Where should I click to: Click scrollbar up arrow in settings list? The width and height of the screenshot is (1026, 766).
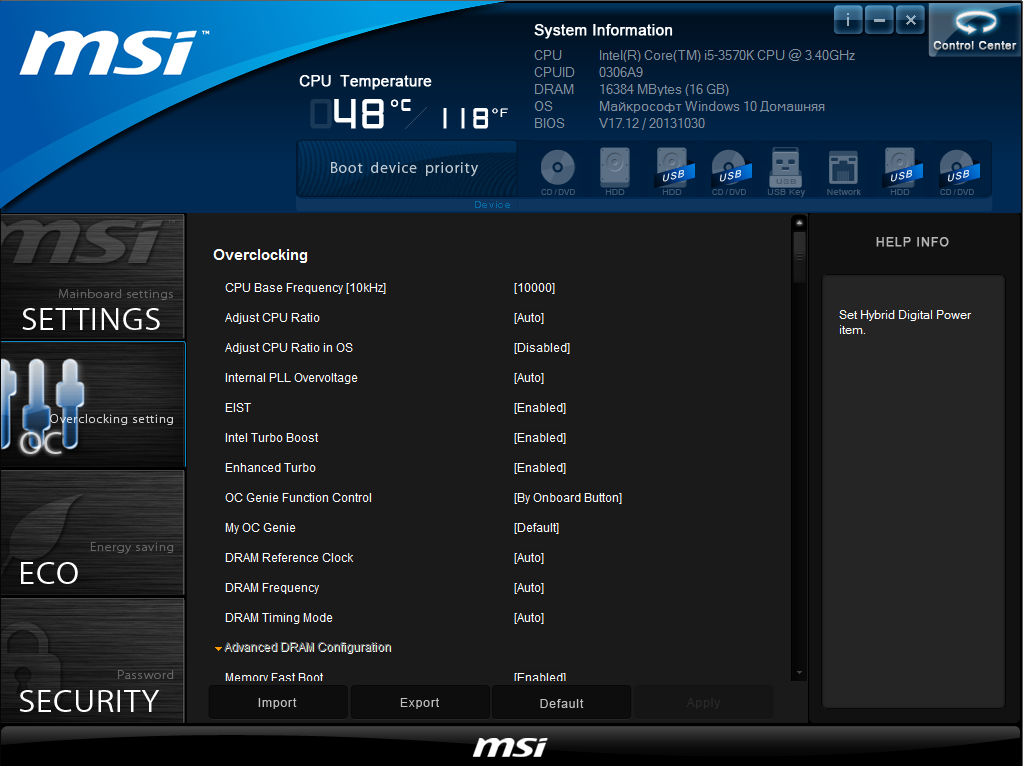pyautogui.click(x=799, y=223)
